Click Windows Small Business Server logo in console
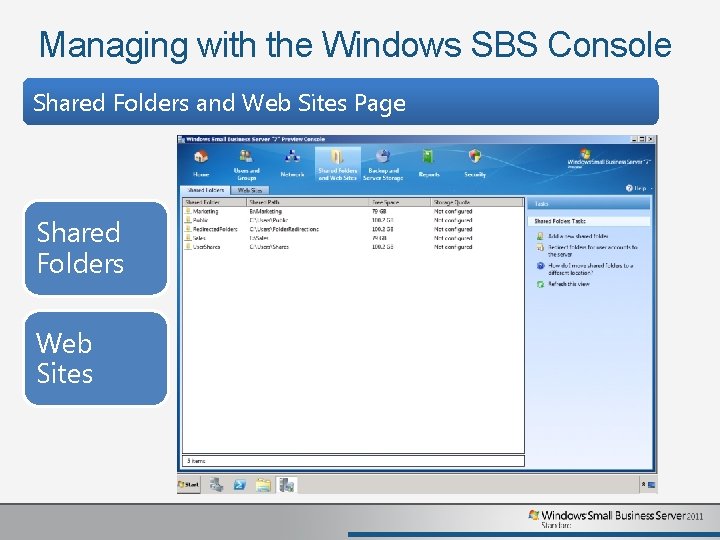The height and width of the screenshot is (540, 720). pos(609,158)
